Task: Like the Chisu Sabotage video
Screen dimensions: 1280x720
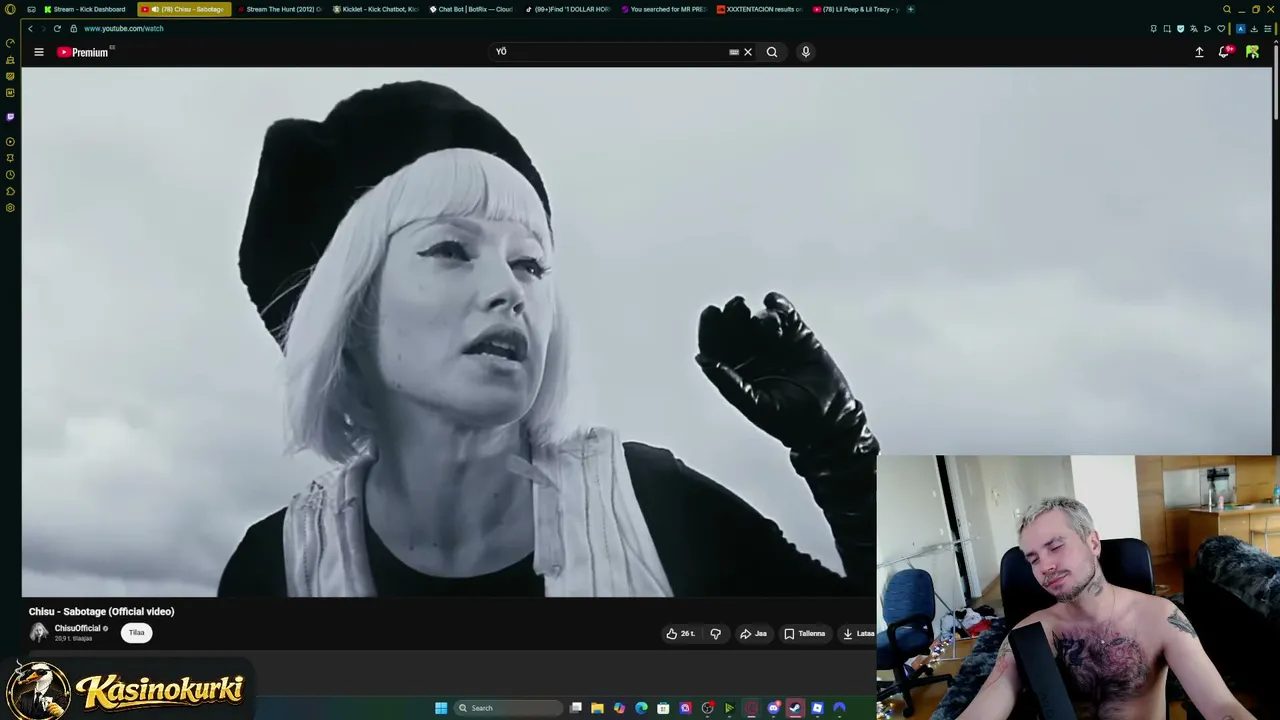Action: click(x=681, y=633)
